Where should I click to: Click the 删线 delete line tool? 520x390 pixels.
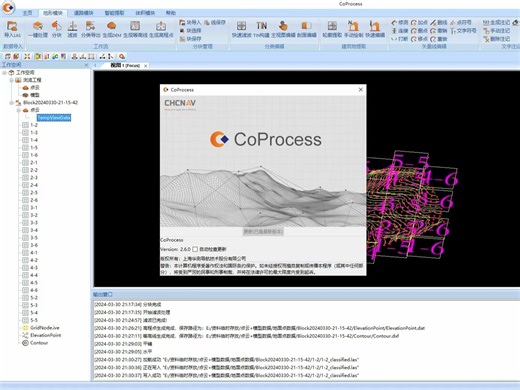coord(439,22)
